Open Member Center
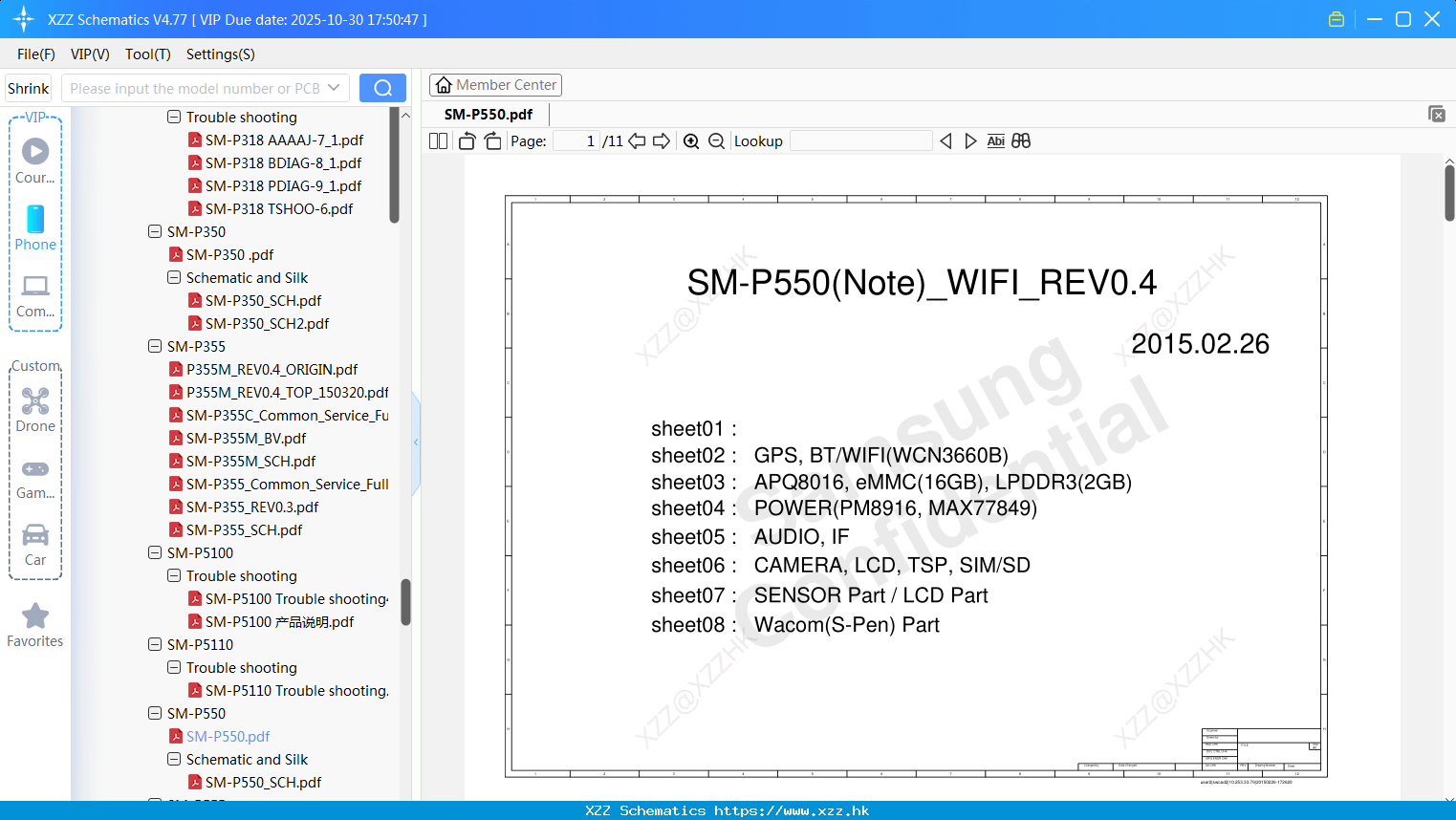 pyautogui.click(x=495, y=85)
